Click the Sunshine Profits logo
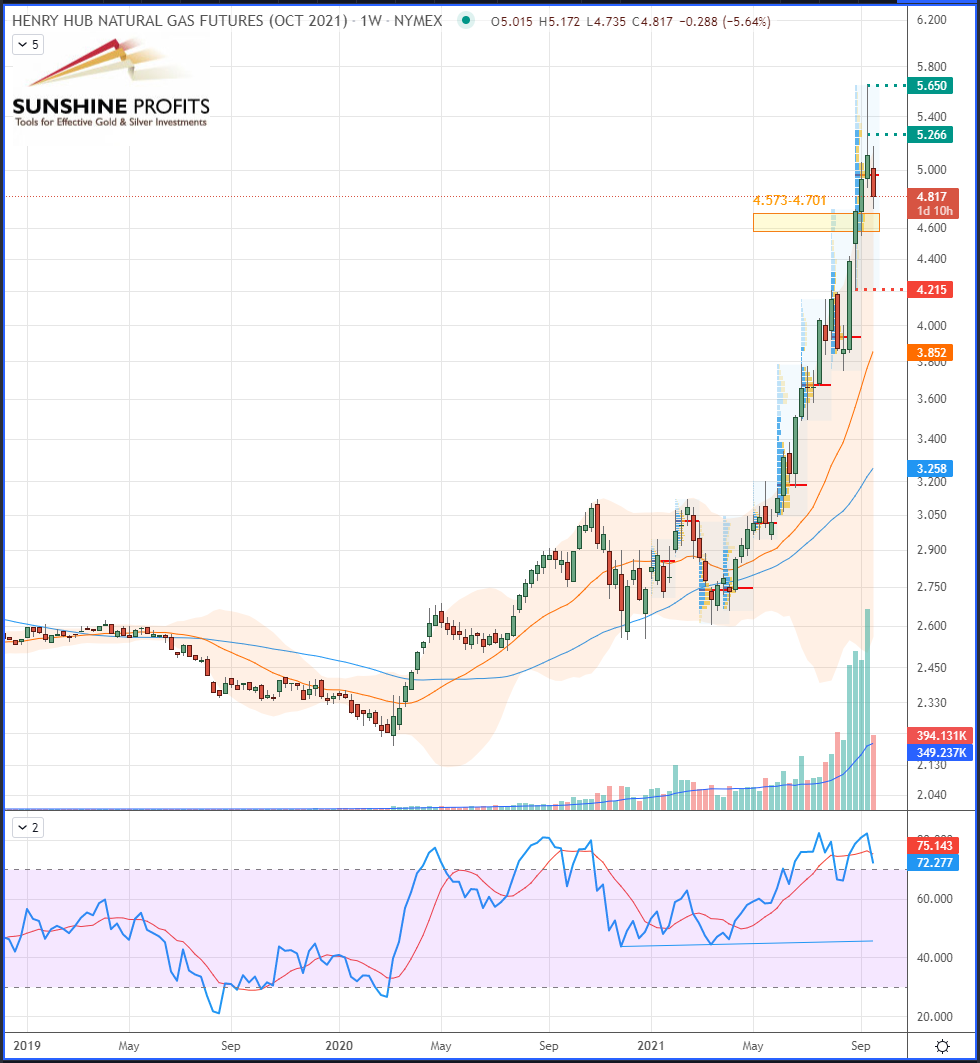980x1063 pixels. coord(111,85)
